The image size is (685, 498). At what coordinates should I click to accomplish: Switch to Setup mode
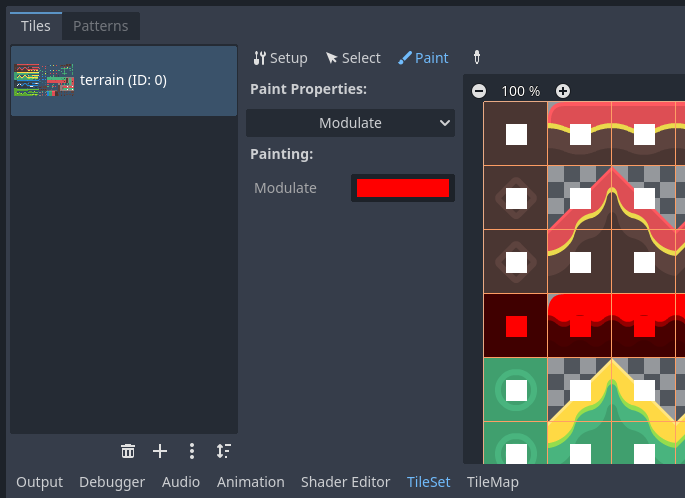coord(280,58)
